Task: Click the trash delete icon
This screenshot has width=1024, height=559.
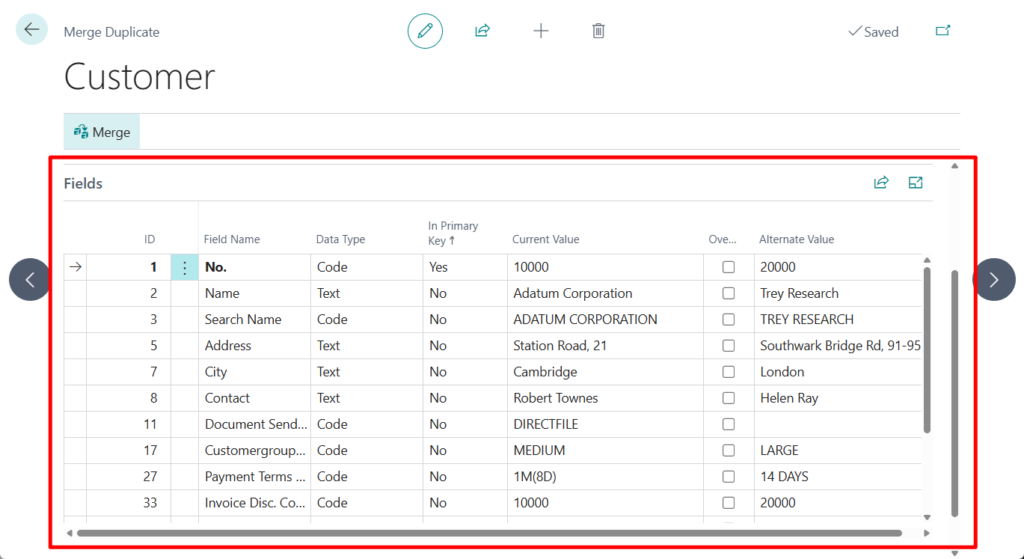Action: [598, 31]
